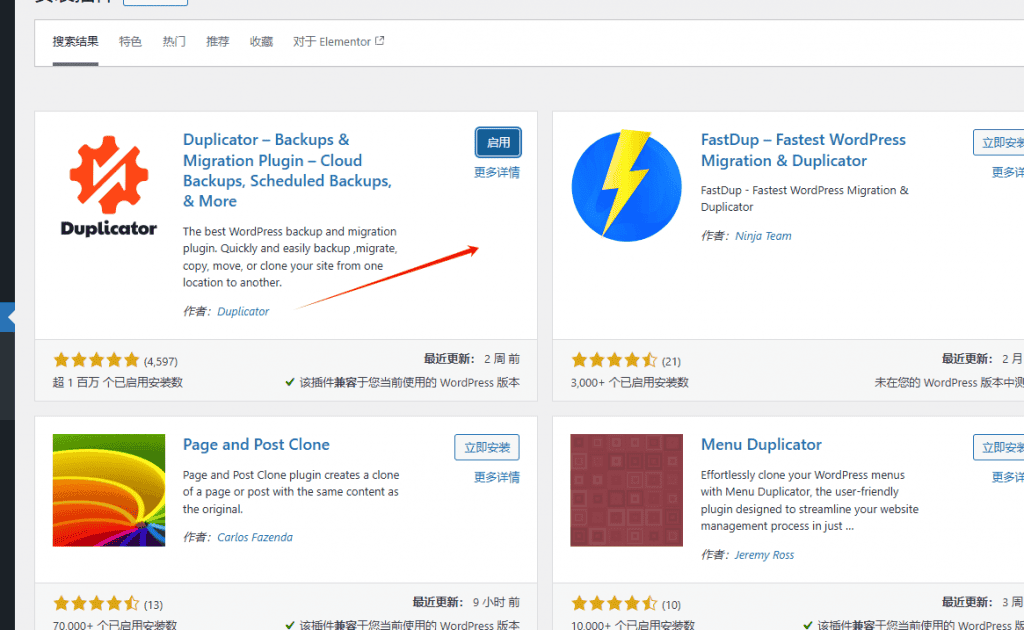Click the FastDup lightning bolt icon
The width and height of the screenshot is (1024, 630).
click(x=626, y=185)
